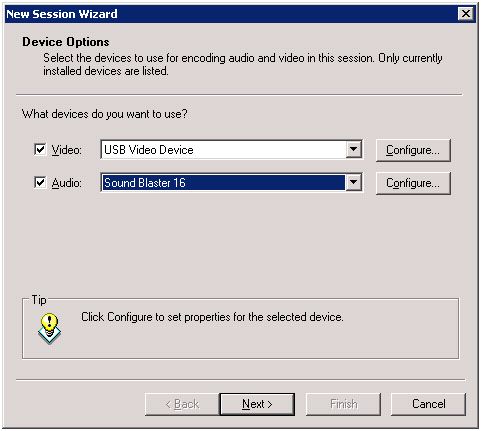Click the Tip text about Configure

click(212, 317)
